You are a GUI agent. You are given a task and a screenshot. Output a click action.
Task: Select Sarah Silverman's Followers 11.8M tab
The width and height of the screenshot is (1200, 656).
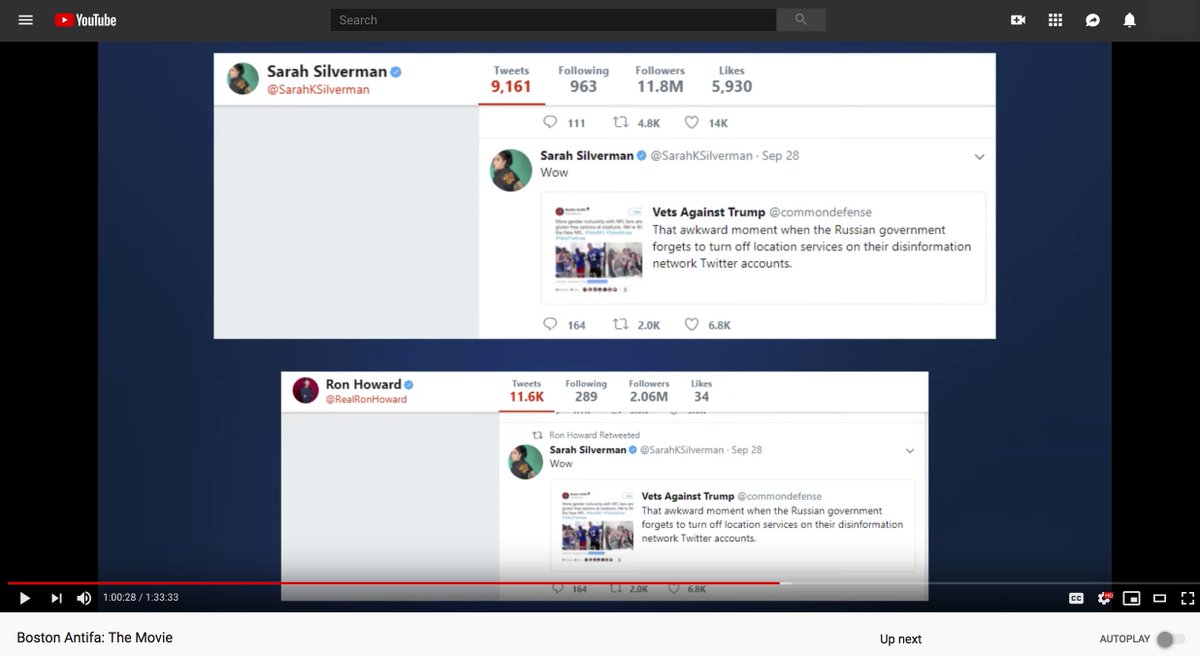660,80
